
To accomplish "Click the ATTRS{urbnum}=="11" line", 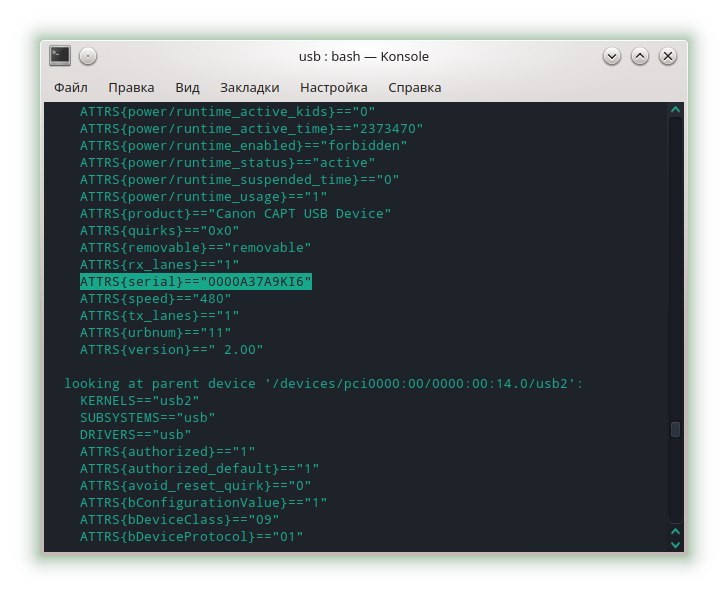I will tap(156, 332).
